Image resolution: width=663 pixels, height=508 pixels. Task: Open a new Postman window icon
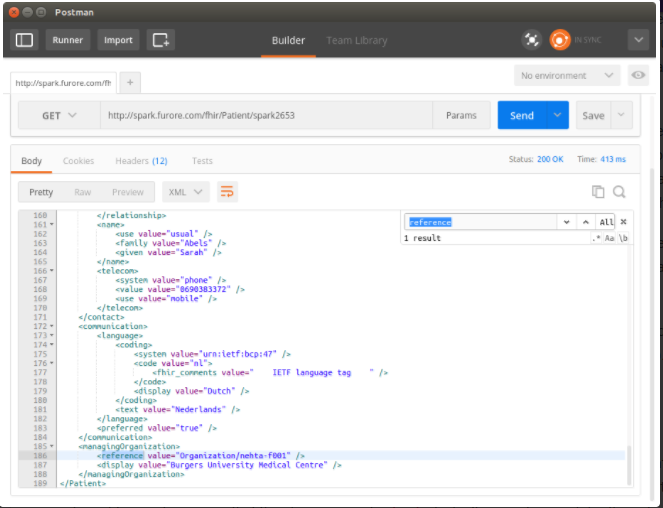(x=161, y=40)
